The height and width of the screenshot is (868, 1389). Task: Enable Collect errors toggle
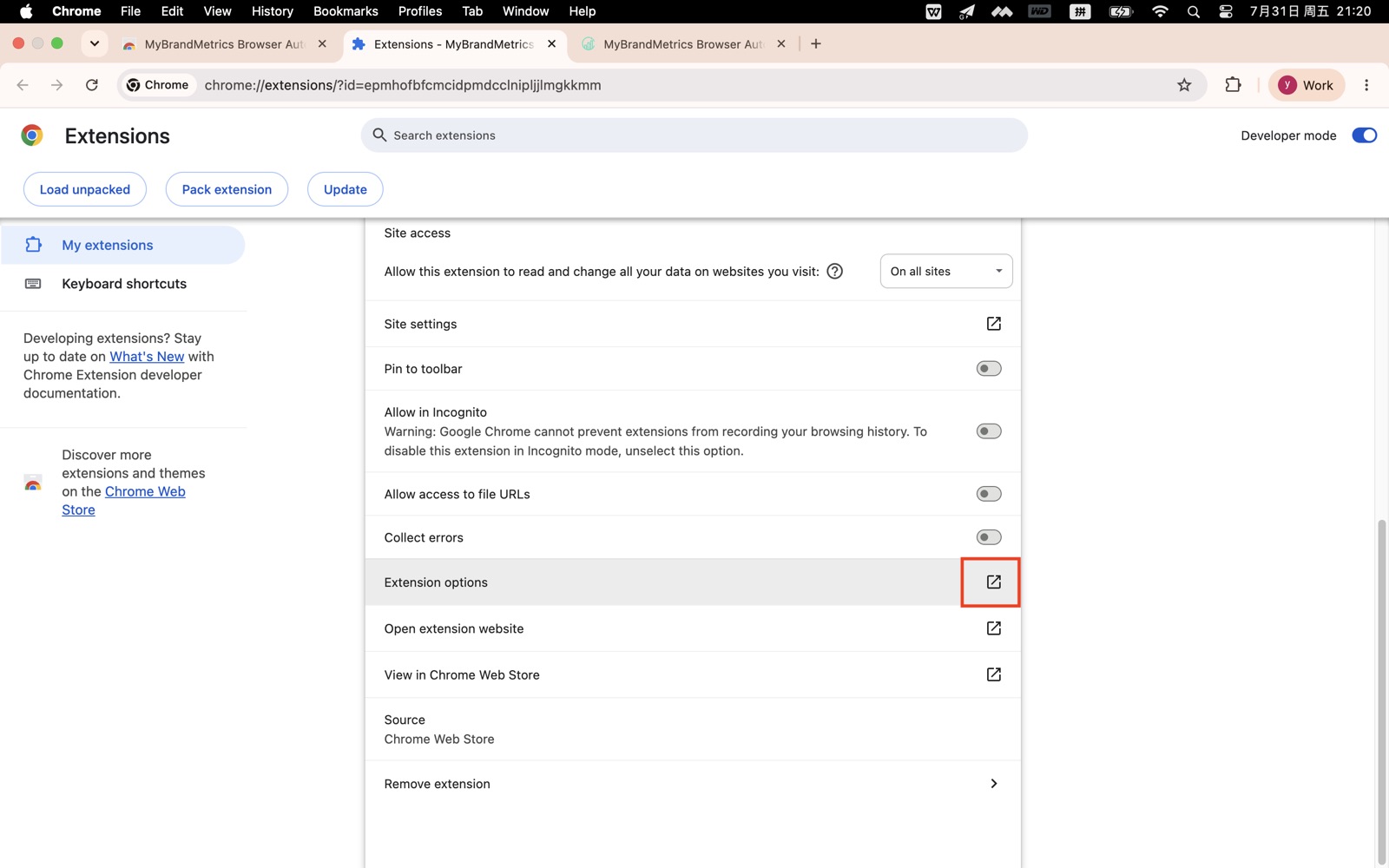988,537
